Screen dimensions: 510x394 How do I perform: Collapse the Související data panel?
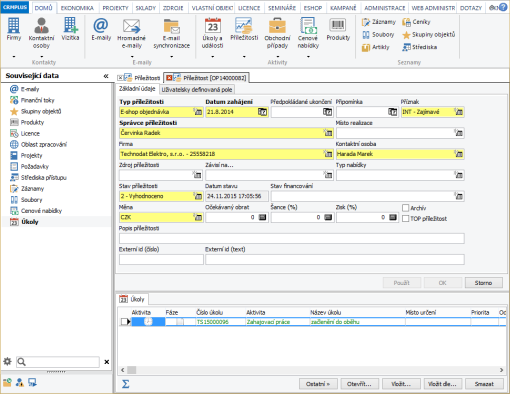pos(106,76)
